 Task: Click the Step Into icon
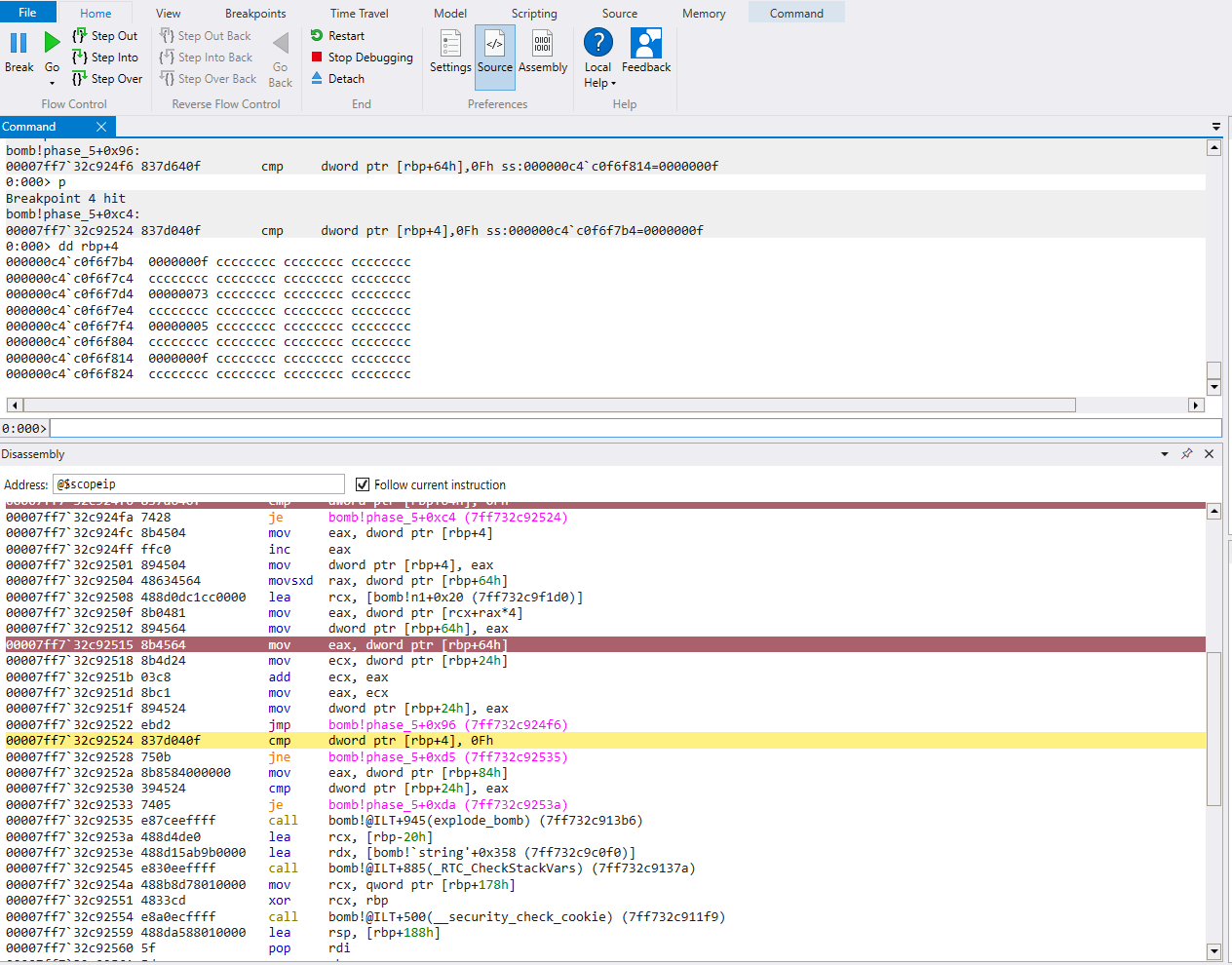point(80,58)
